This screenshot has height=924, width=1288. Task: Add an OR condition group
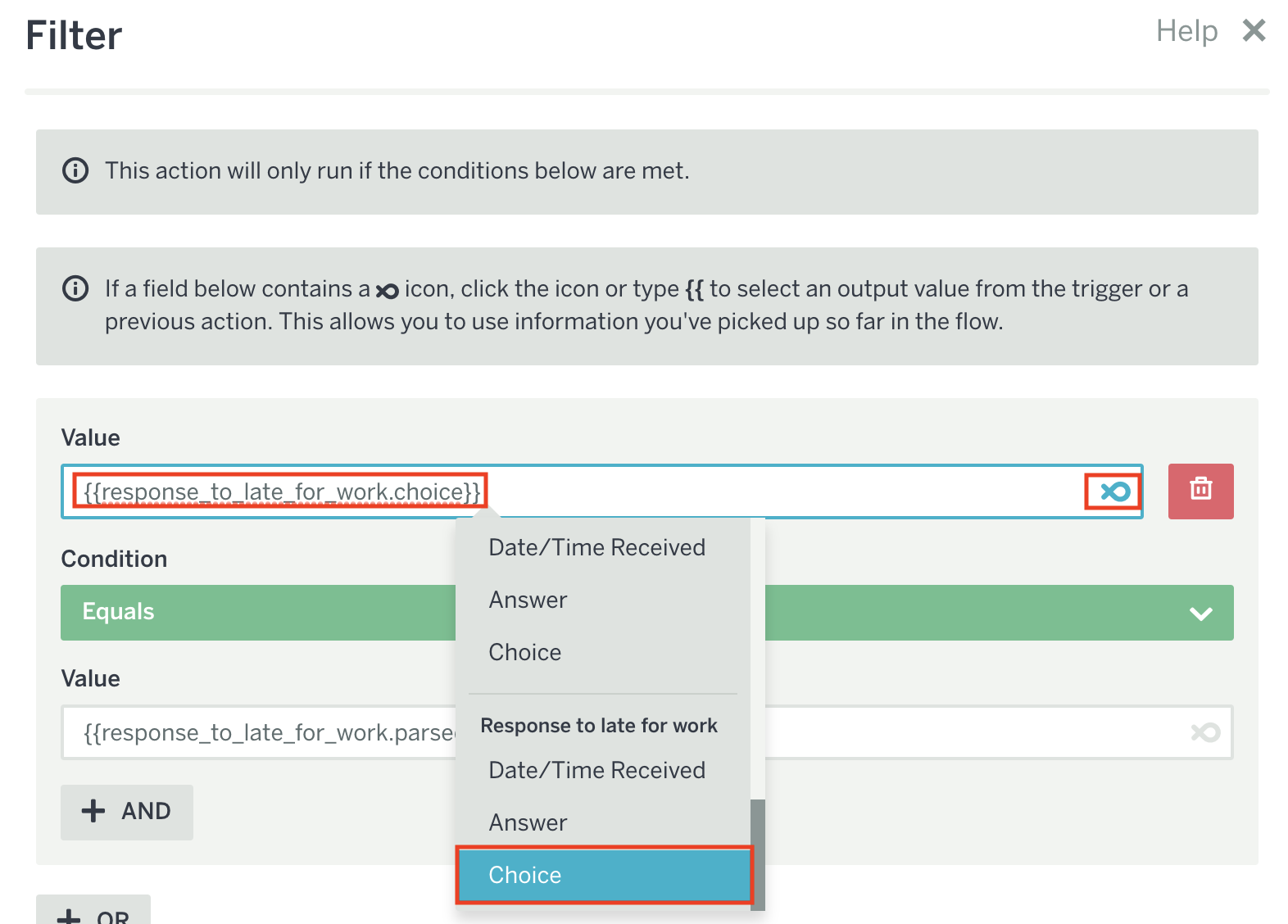click(93, 913)
